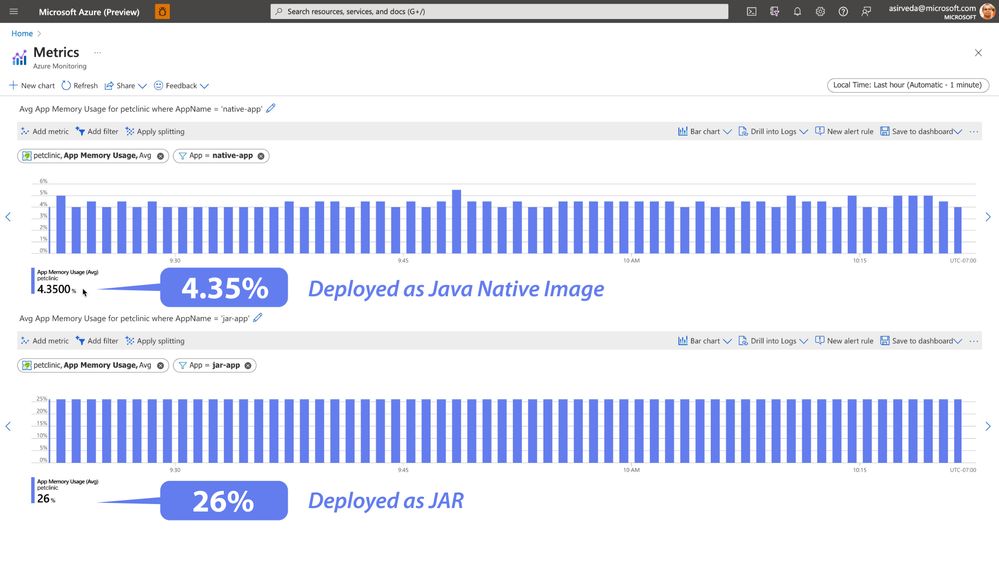The width and height of the screenshot is (999, 562).
Task: Apply splitting on the native-app chart
Action: [155, 131]
